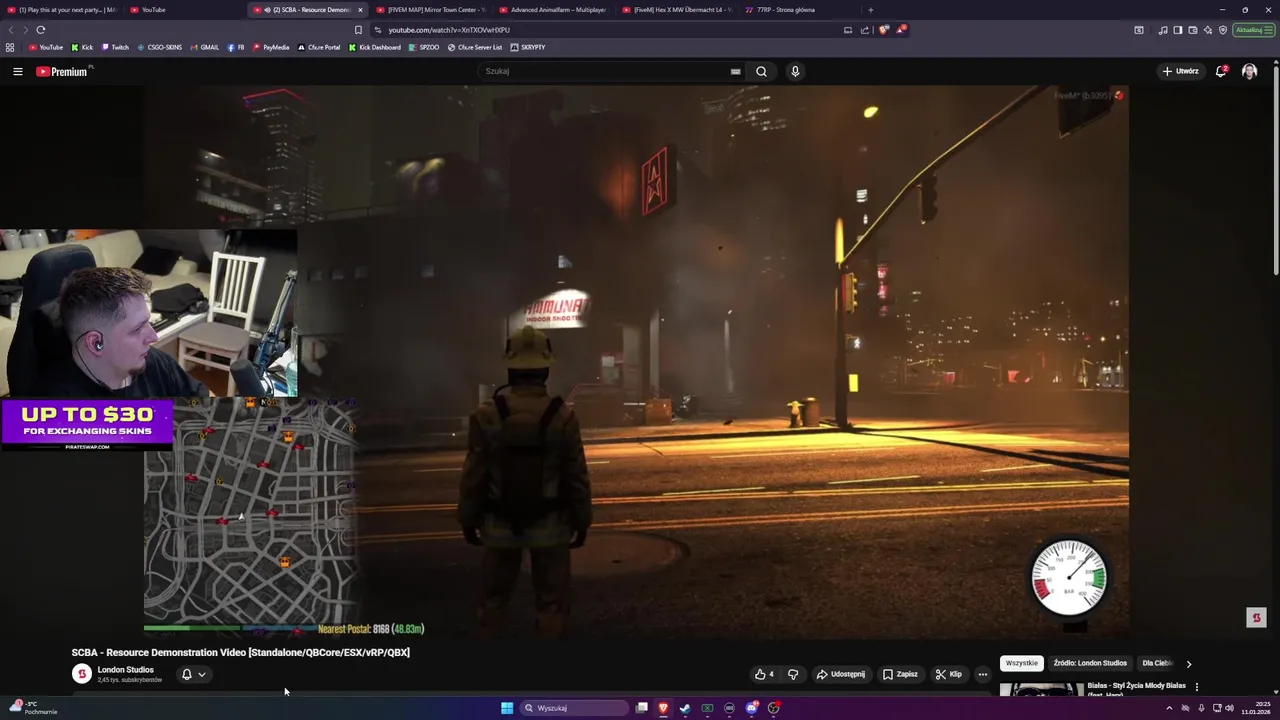Open more actions three-dot menu under video
Viewport: 1280px width, 720px height.
pos(982,674)
